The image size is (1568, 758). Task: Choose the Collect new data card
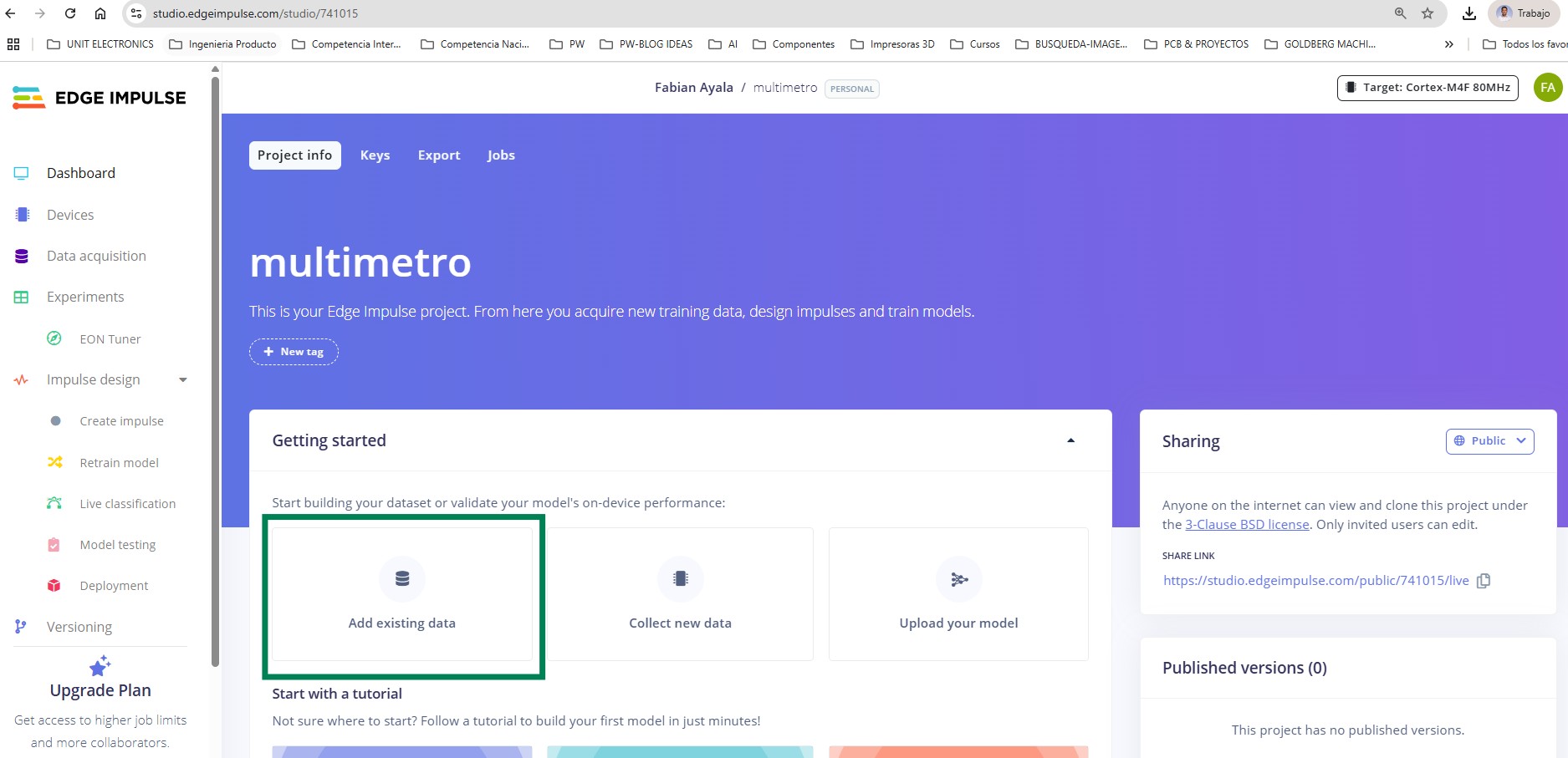coord(680,594)
